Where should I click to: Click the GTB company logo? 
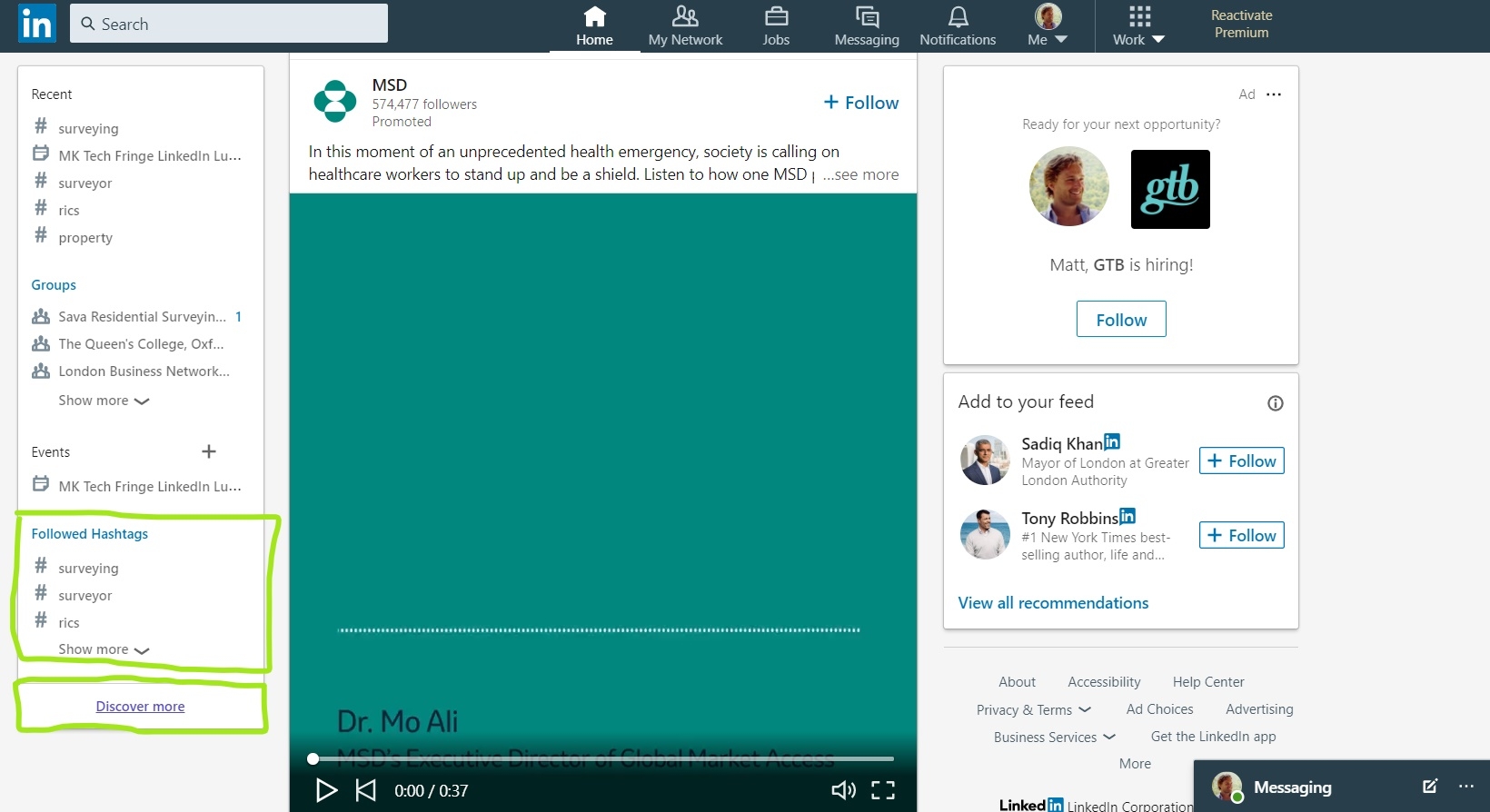1170,189
